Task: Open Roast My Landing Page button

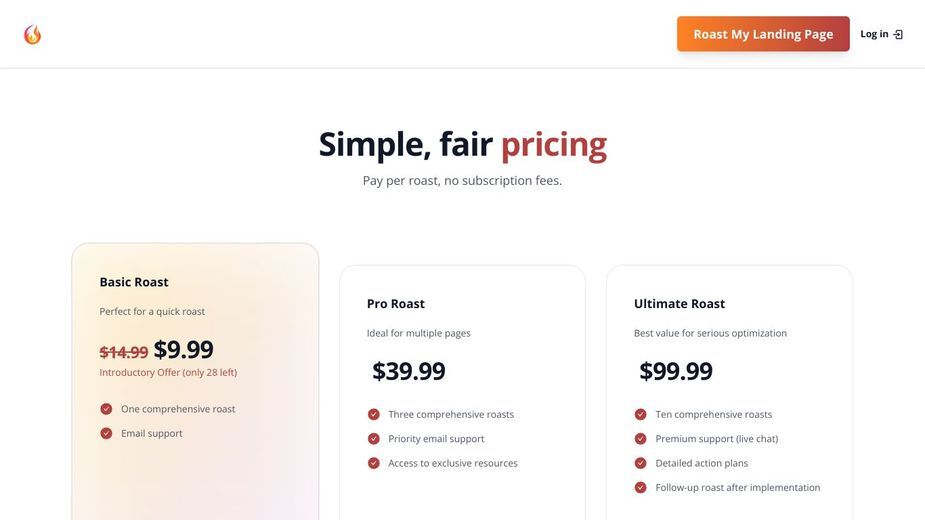Action: (x=763, y=34)
